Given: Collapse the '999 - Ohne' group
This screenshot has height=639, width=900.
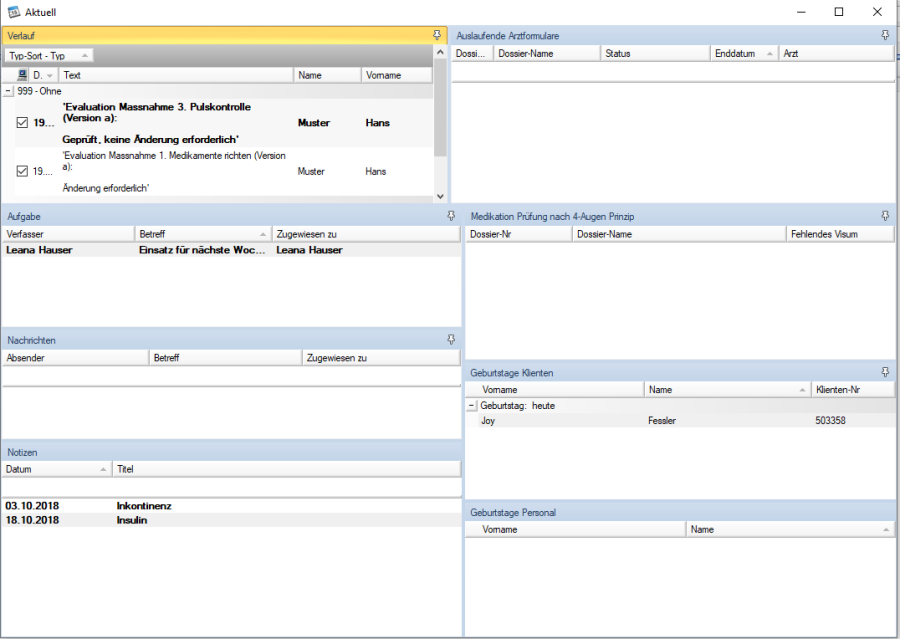Looking at the screenshot, I should 9,91.
